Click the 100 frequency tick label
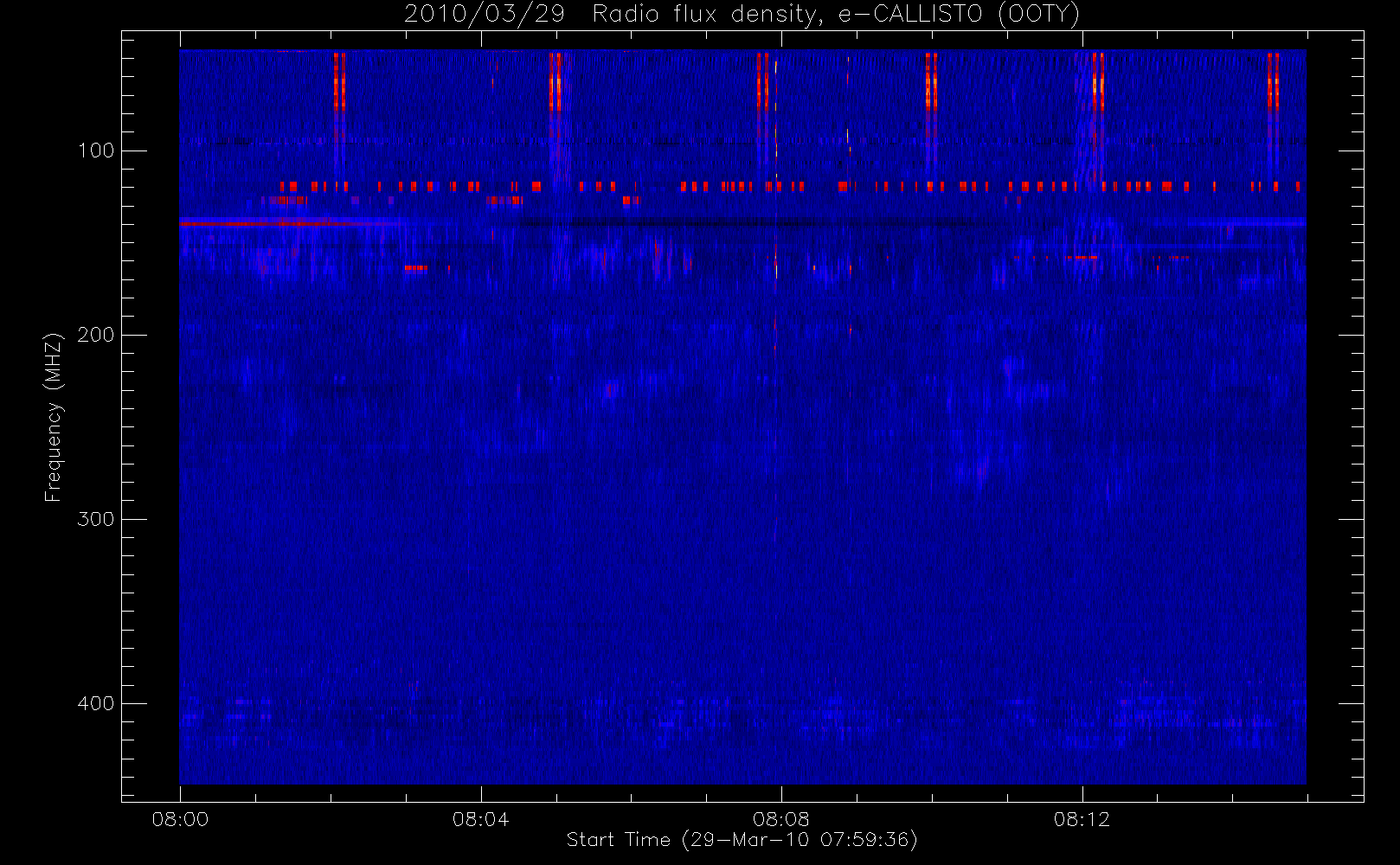 pos(96,151)
